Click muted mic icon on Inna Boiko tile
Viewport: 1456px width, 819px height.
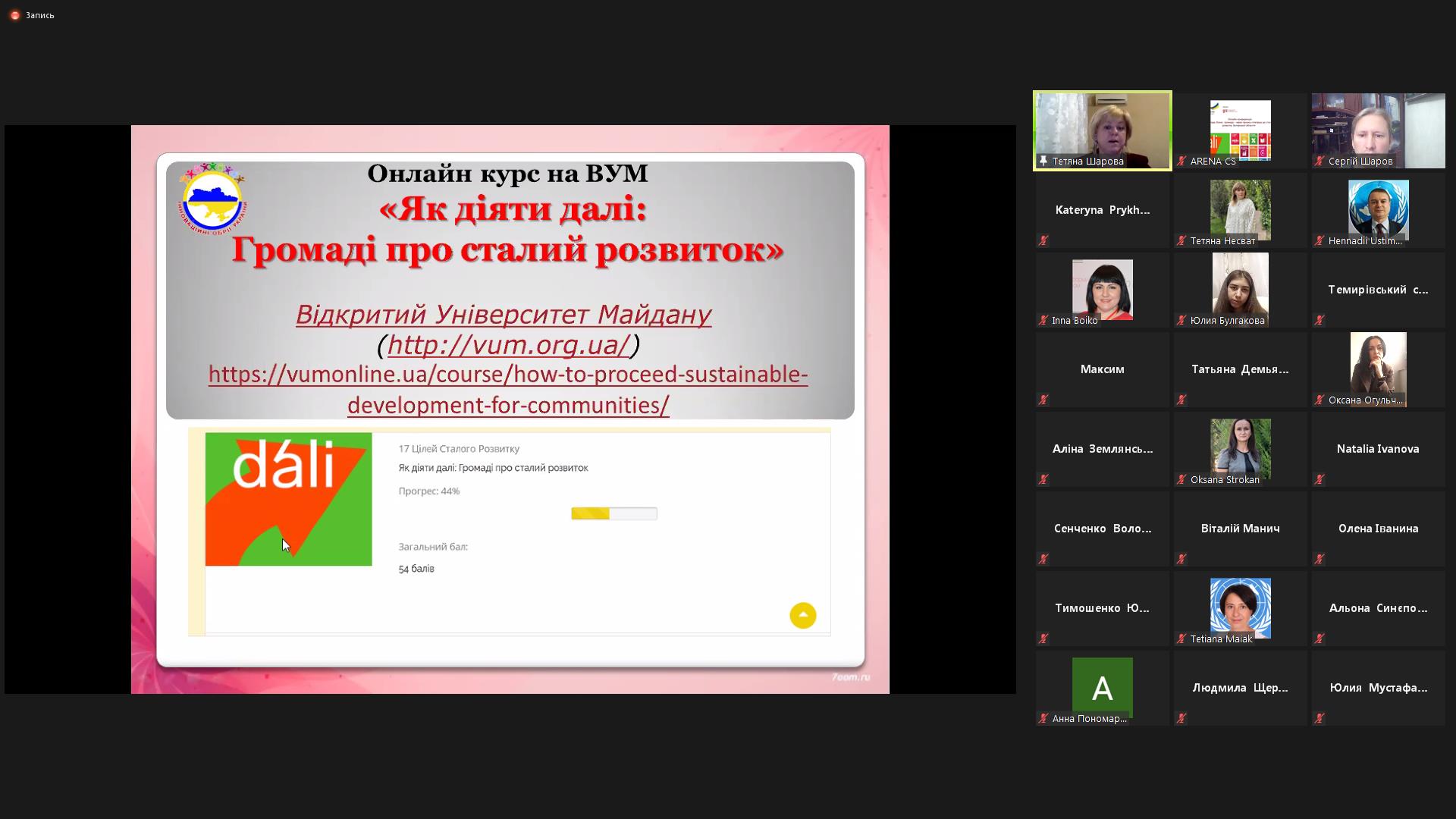(1043, 320)
